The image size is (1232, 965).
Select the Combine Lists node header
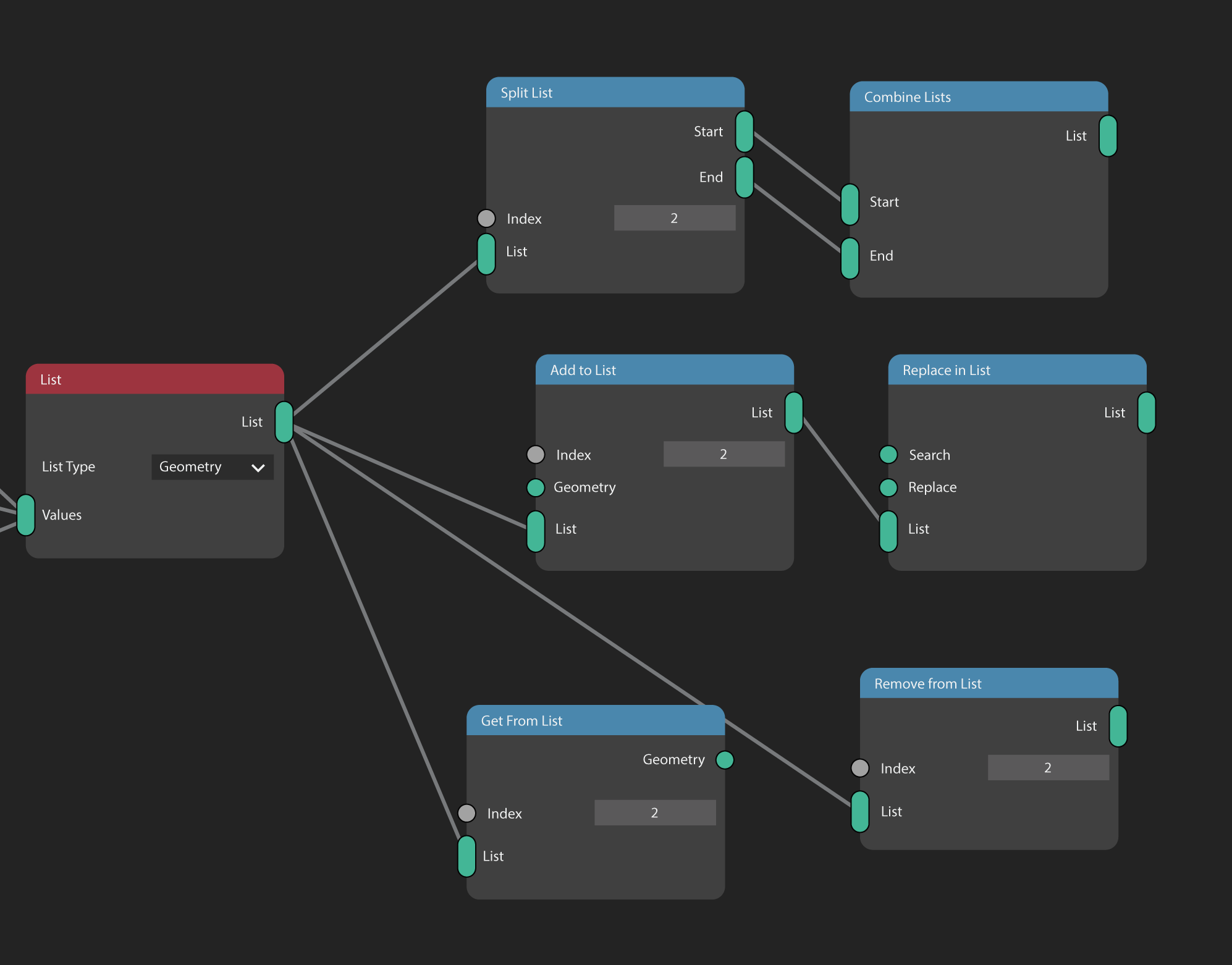coord(979,97)
